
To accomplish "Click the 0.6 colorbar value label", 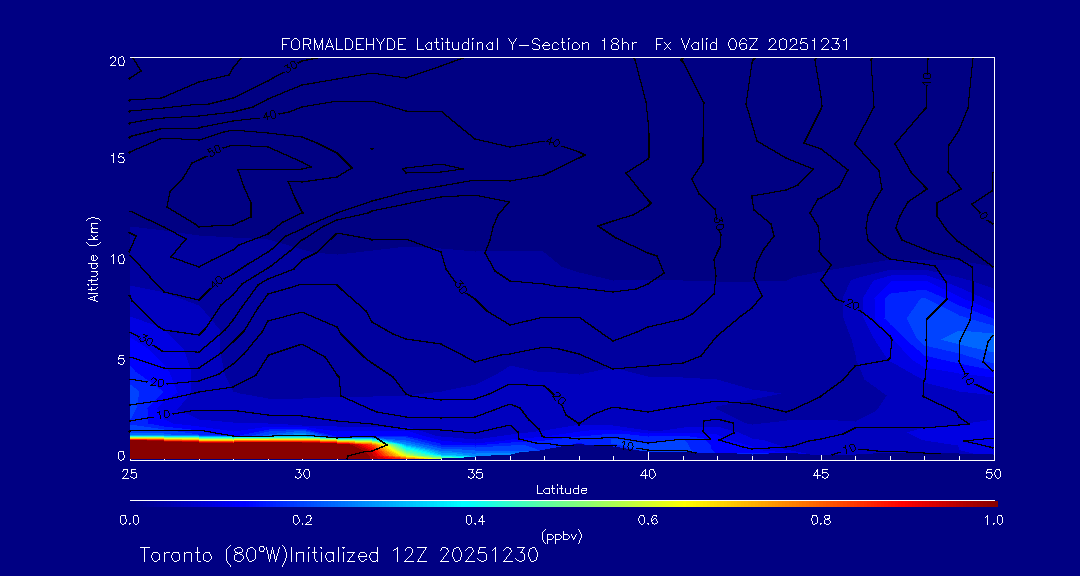I will coord(648,520).
